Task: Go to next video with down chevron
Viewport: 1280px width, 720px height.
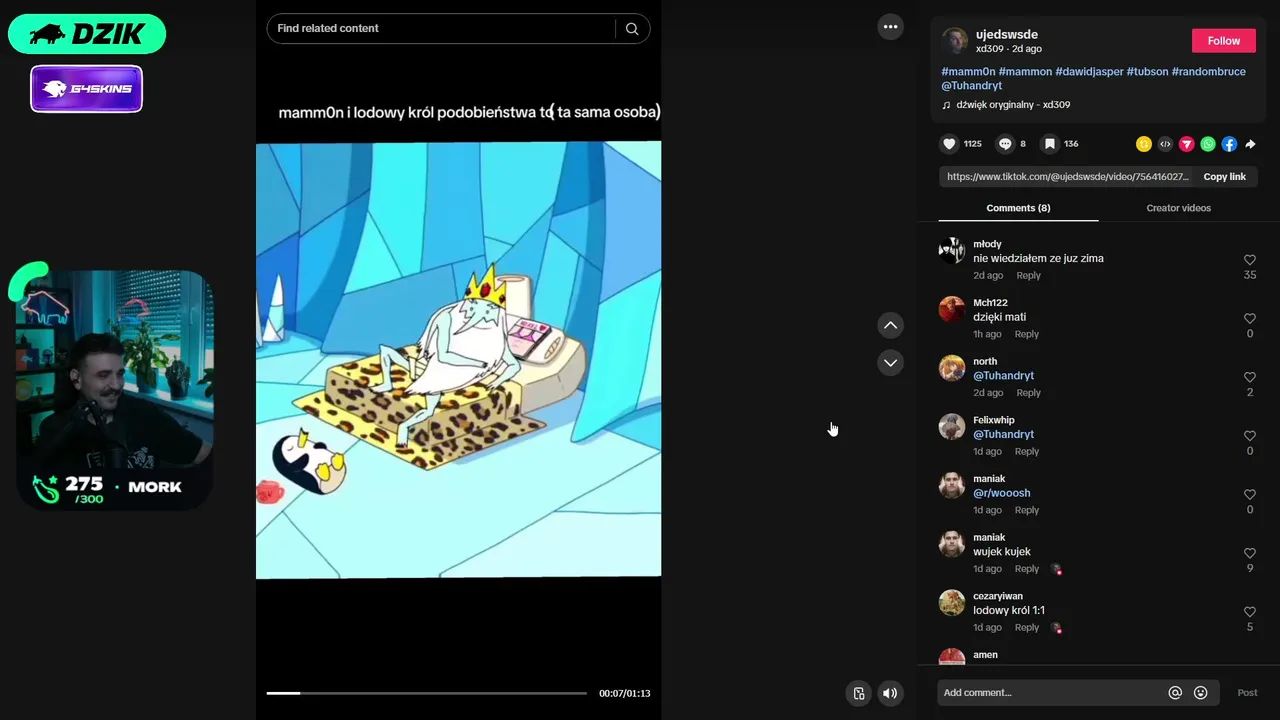Action: click(x=890, y=362)
